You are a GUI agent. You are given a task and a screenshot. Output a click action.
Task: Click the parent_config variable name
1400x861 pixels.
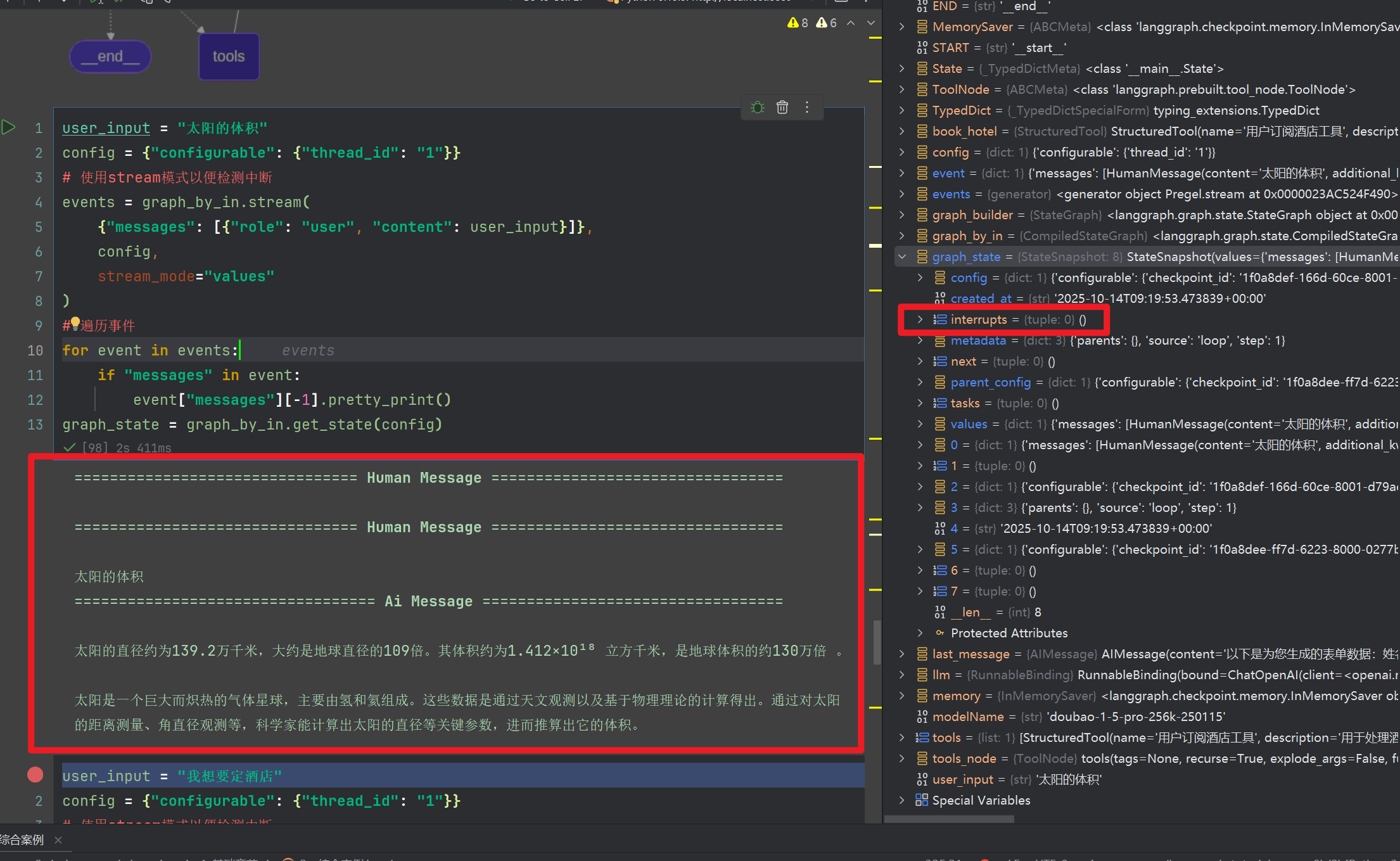tap(990, 382)
